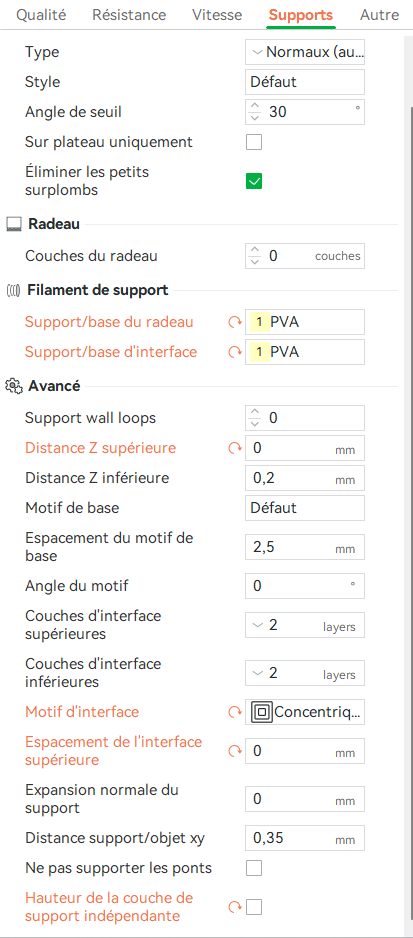This screenshot has height=938, width=413.
Task: Enable Ne pas supporter les ponts
Action: [254, 868]
